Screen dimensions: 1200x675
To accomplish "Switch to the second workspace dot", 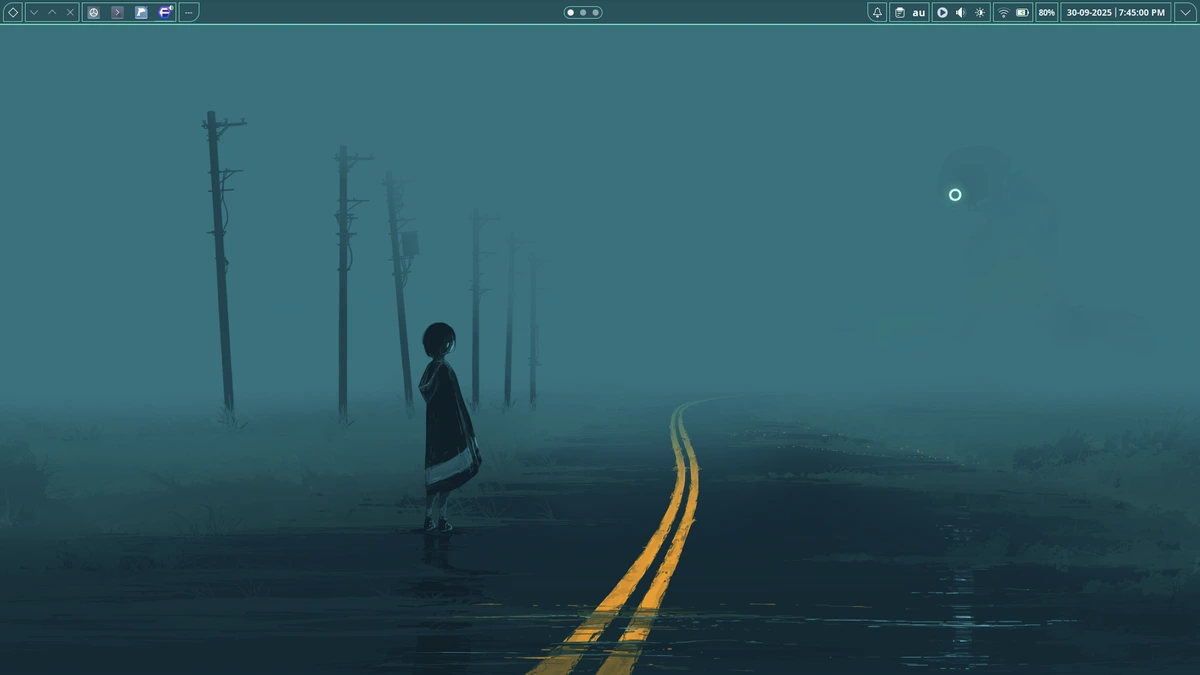I will click(584, 12).
